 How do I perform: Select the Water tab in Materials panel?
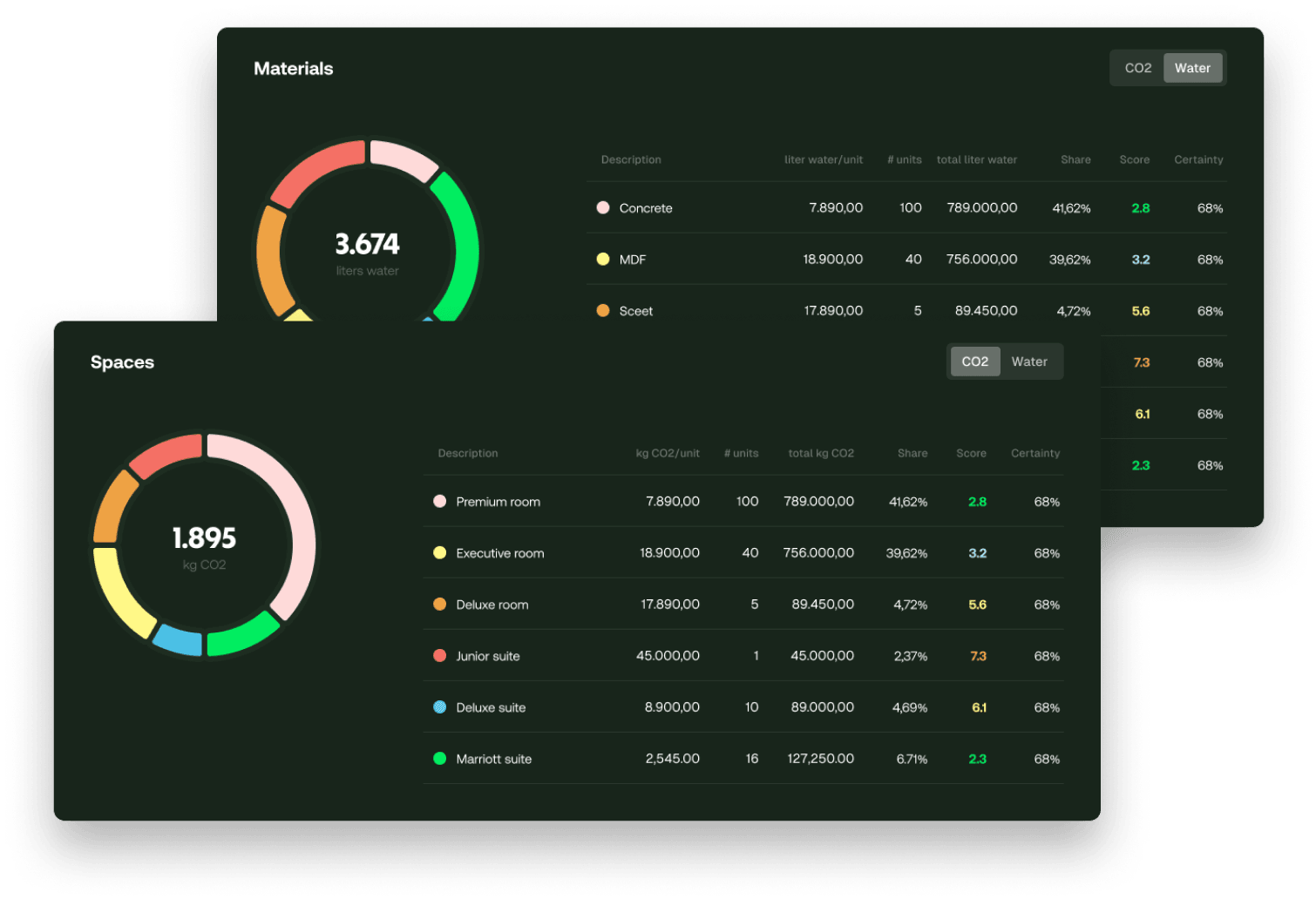pos(1193,67)
